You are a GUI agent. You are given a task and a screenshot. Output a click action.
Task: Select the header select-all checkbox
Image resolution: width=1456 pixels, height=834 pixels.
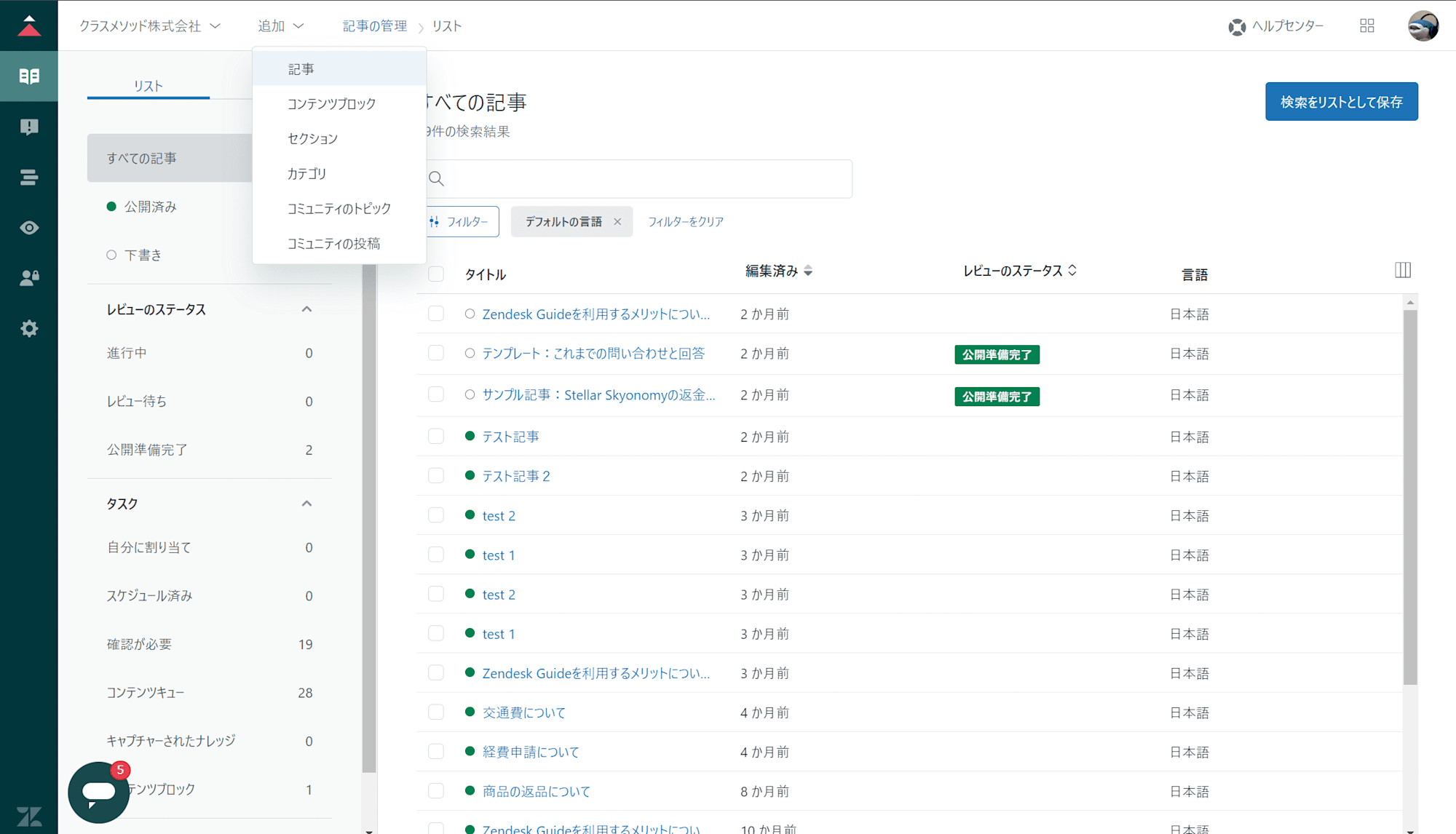436,274
